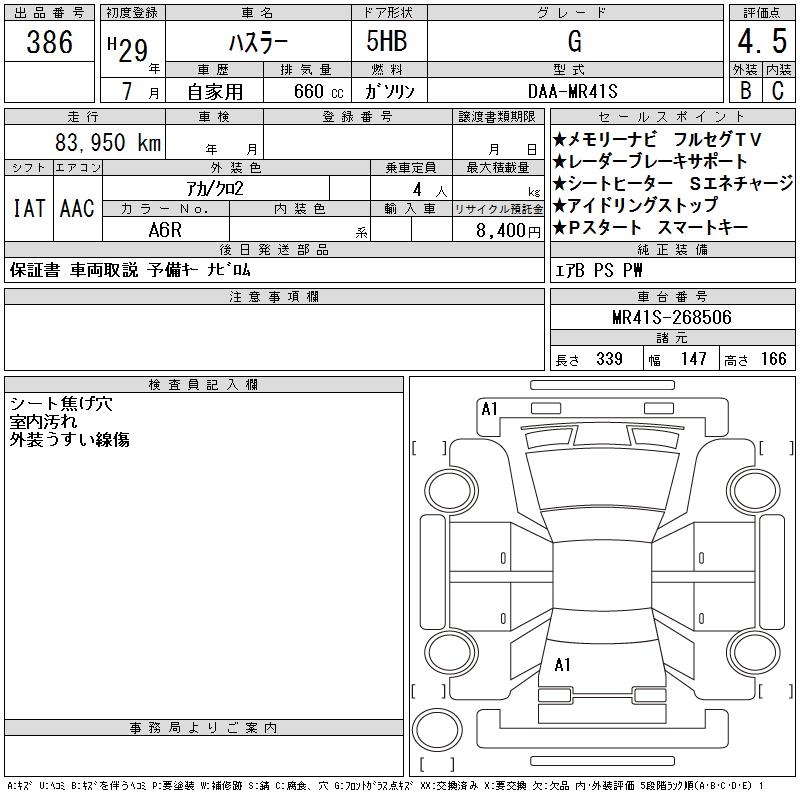Click the overall score 4.5
This screenshot has width=800, height=800.
762,41
